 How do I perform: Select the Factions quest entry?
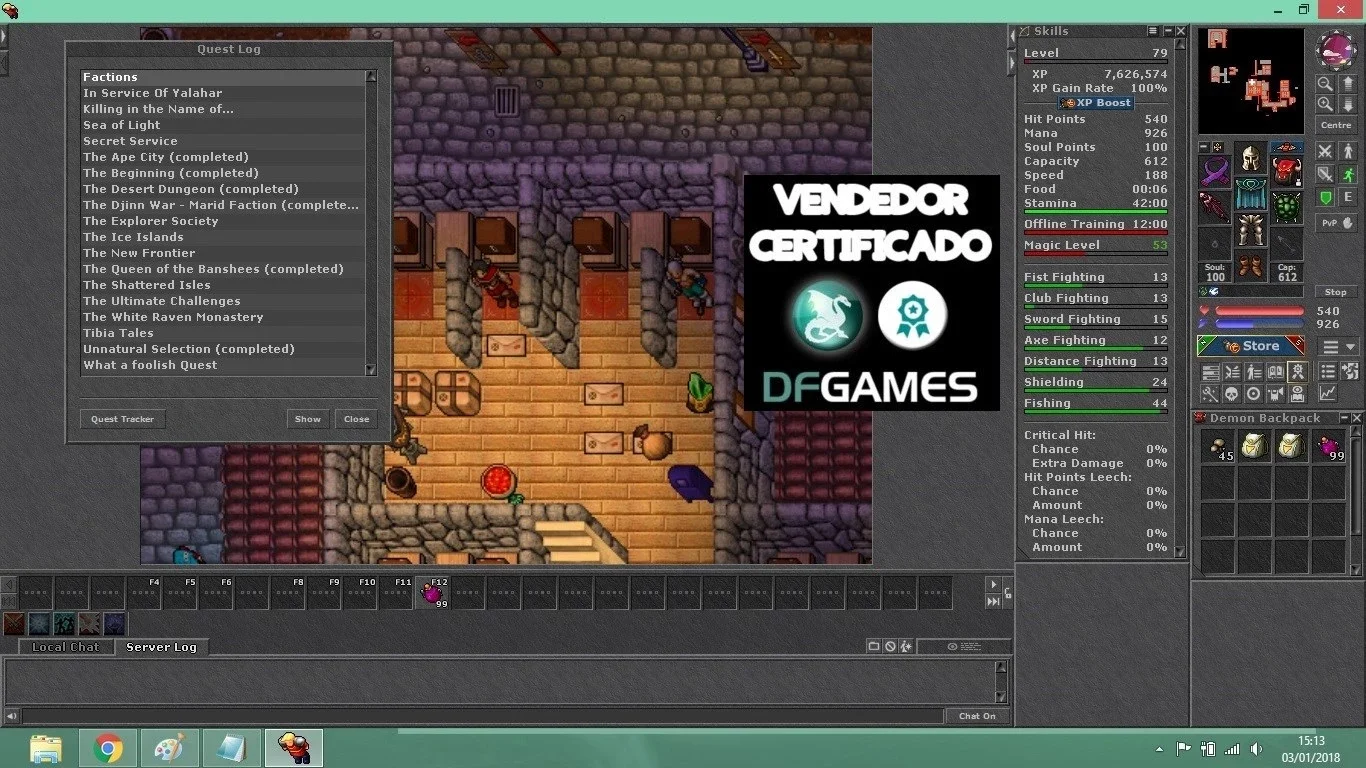tap(222, 77)
